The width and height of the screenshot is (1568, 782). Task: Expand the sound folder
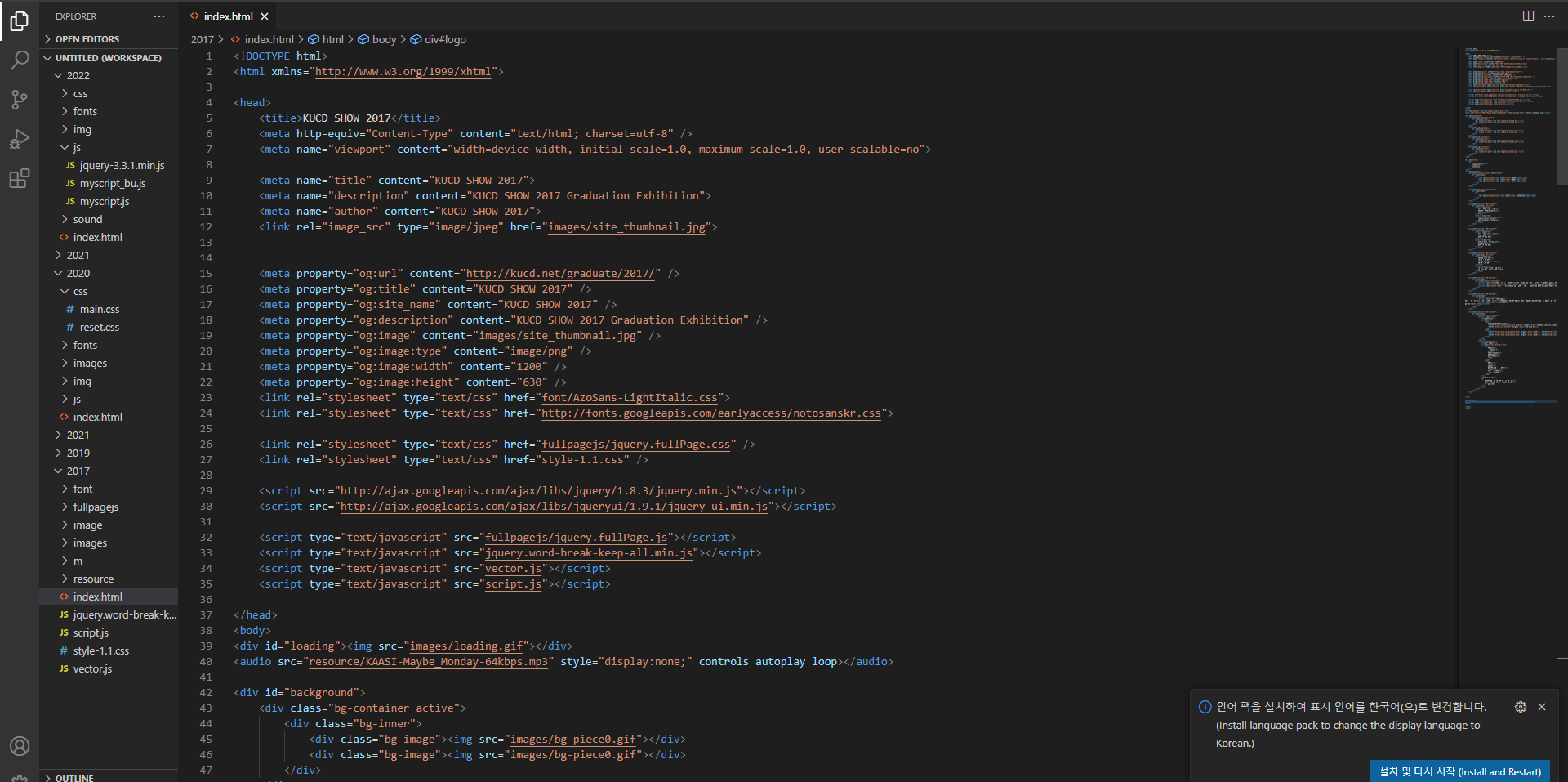click(x=109, y=219)
